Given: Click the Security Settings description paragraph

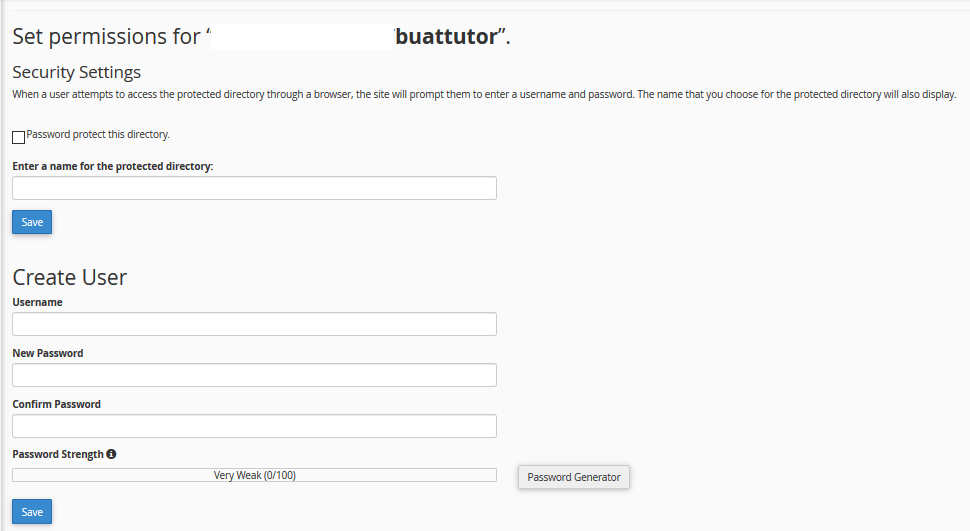Looking at the screenshot, I should 484,95.
